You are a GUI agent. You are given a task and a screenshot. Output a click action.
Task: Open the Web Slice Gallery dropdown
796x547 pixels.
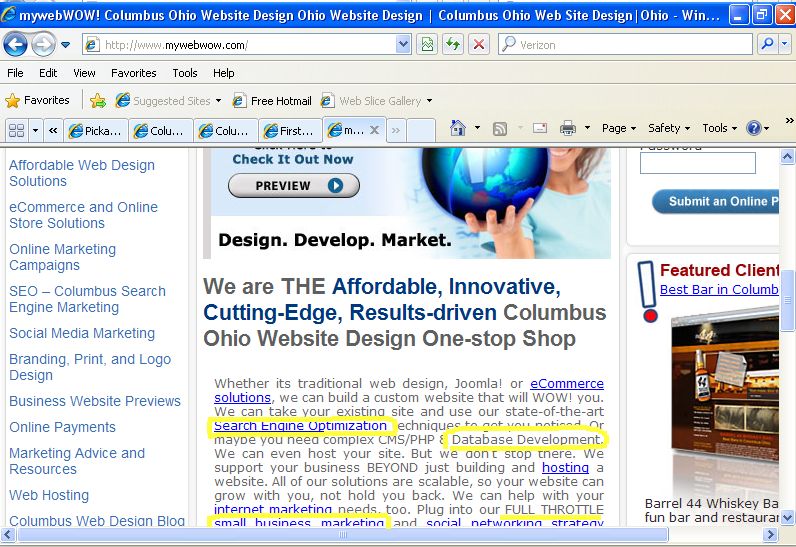(x=377, y=101)
